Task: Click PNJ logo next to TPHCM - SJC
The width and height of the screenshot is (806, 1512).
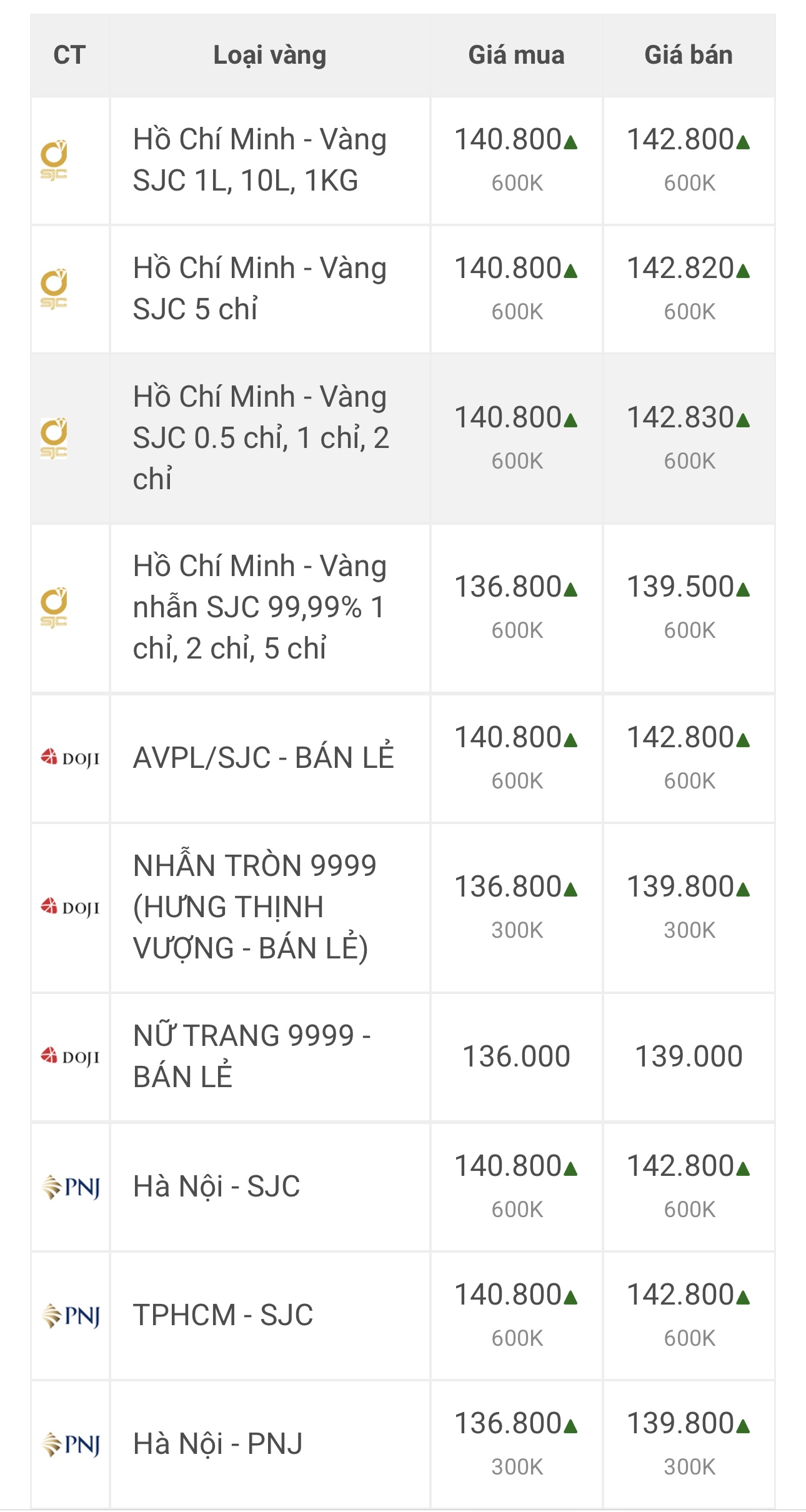Action: click(x=70, y=1315)
